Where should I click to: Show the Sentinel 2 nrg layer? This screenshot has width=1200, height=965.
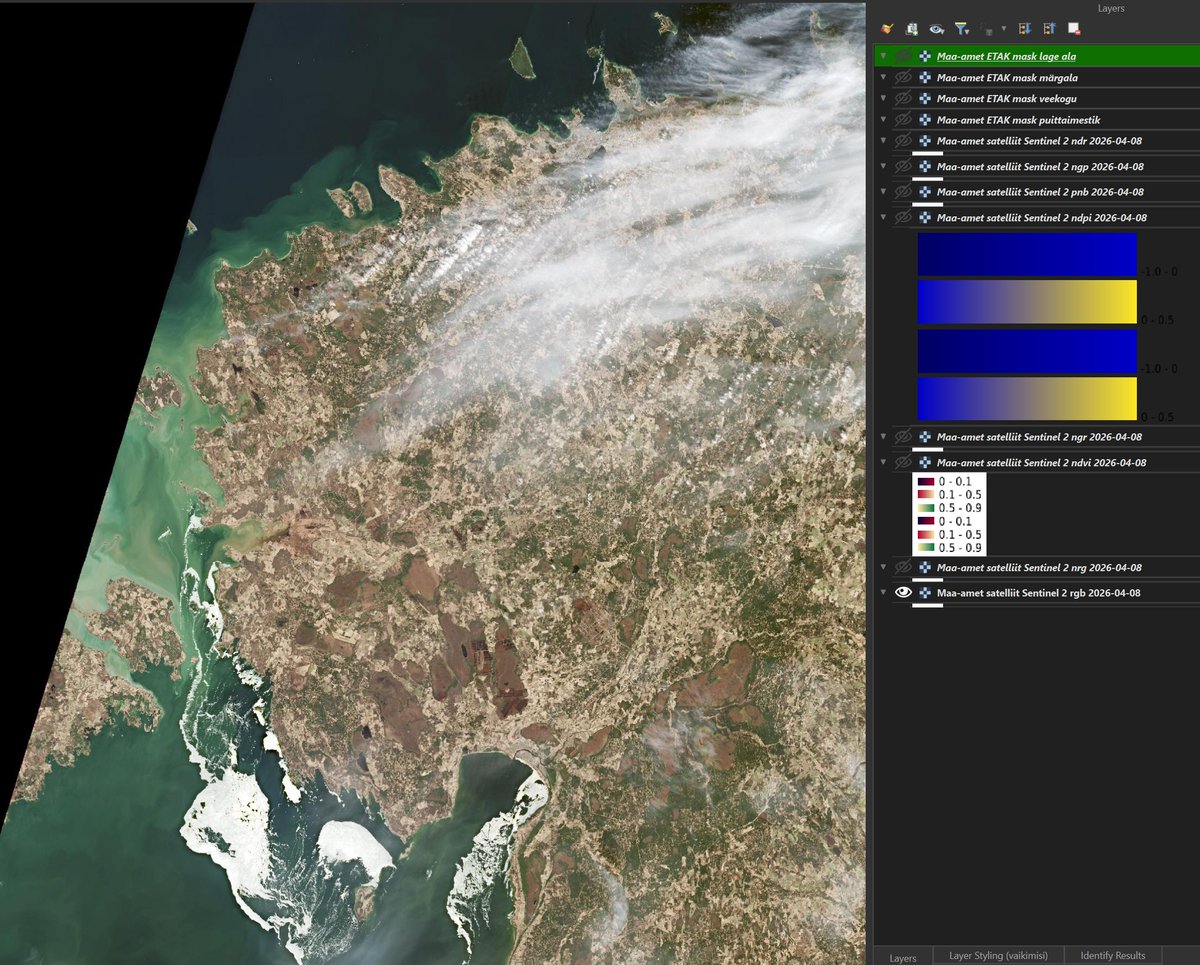pyautogui.click(x=903, y=567)
